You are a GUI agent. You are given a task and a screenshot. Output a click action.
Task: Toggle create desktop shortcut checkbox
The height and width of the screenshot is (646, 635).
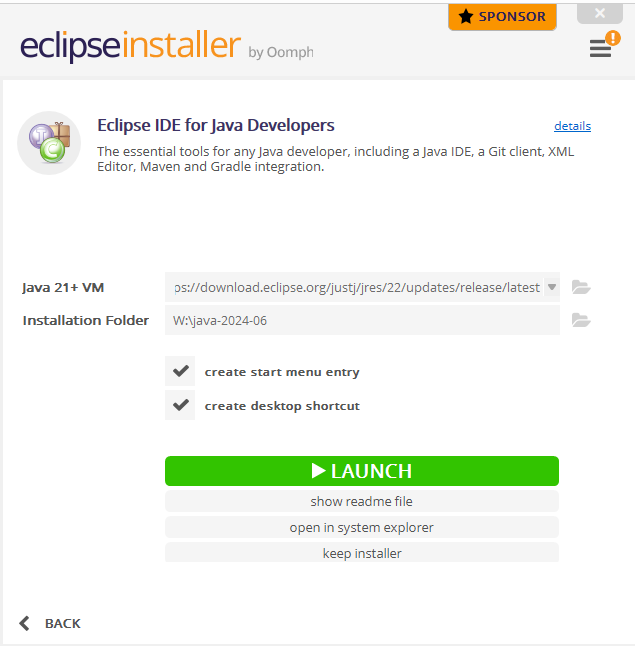(x=180, y=405)
